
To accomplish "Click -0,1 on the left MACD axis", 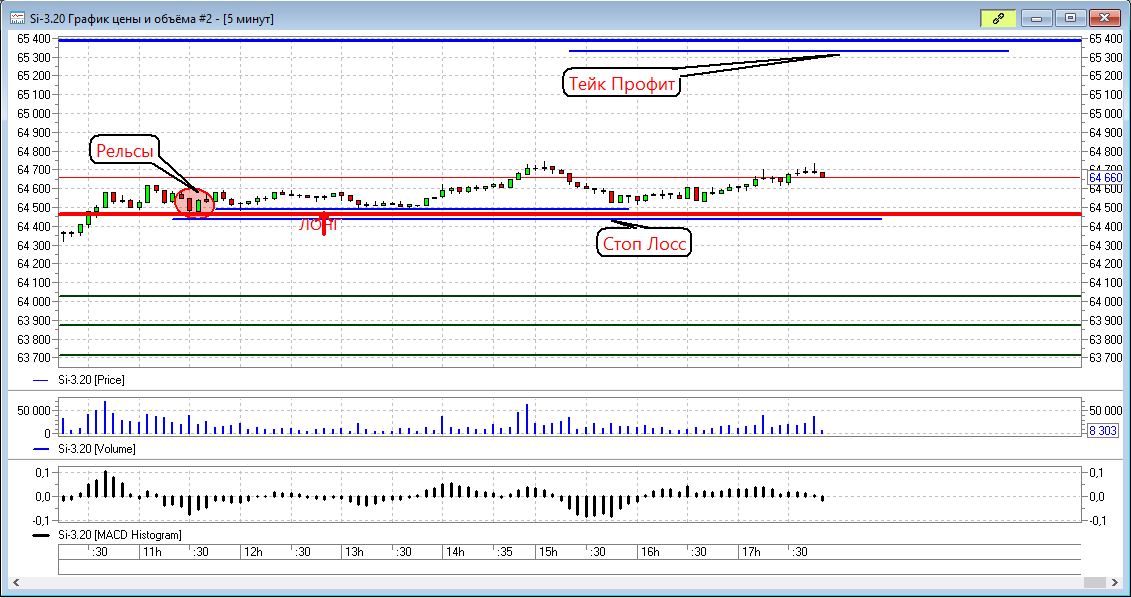I will pos(40,520).
